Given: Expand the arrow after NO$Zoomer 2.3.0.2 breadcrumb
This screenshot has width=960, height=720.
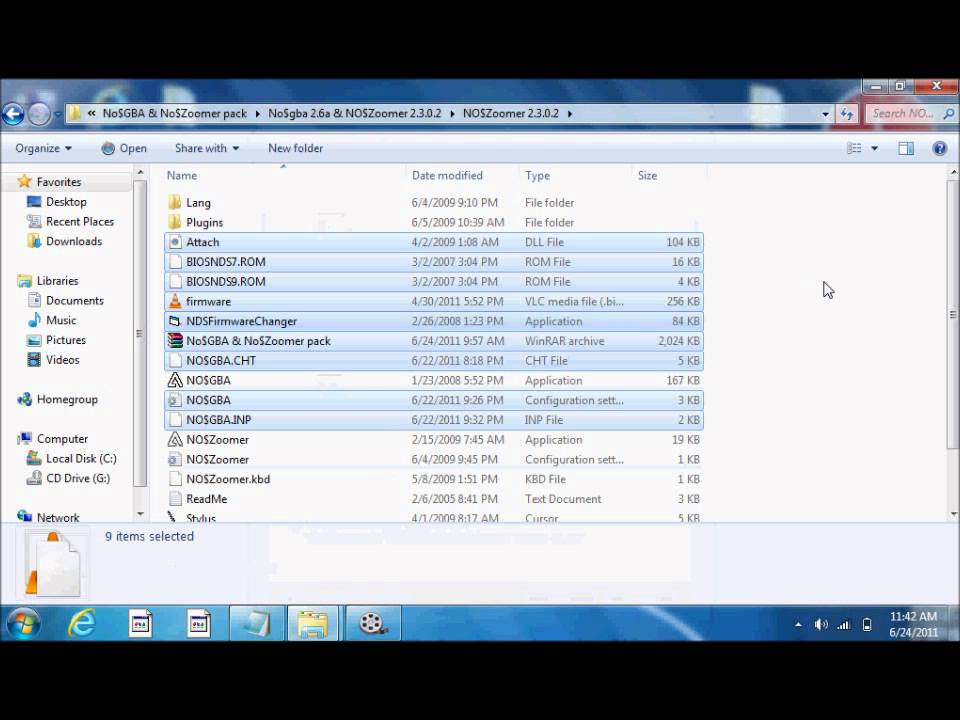Looking at the screenshot, I should 570,113.
